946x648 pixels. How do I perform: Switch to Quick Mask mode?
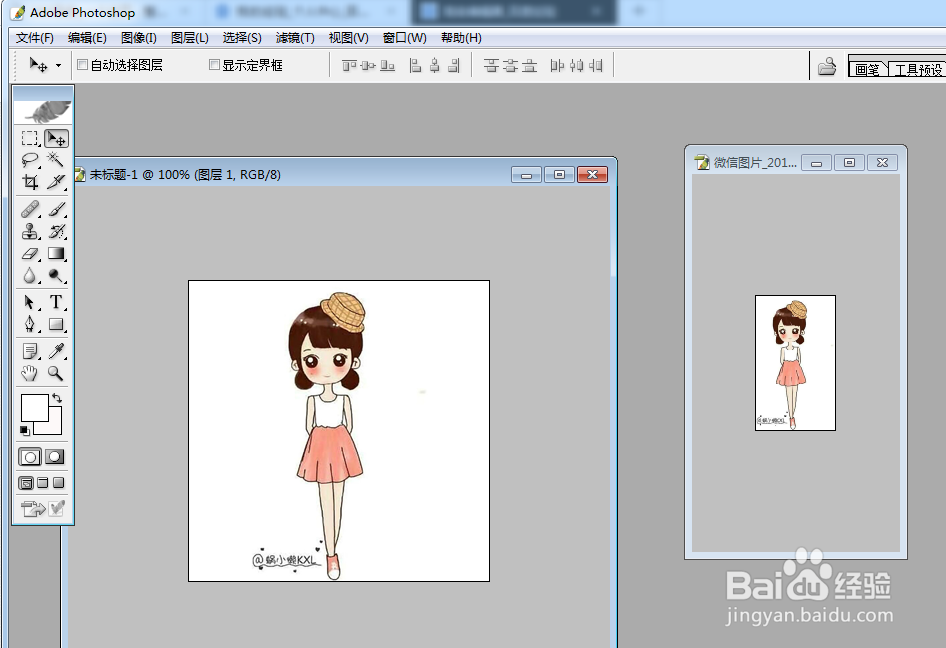54,457
